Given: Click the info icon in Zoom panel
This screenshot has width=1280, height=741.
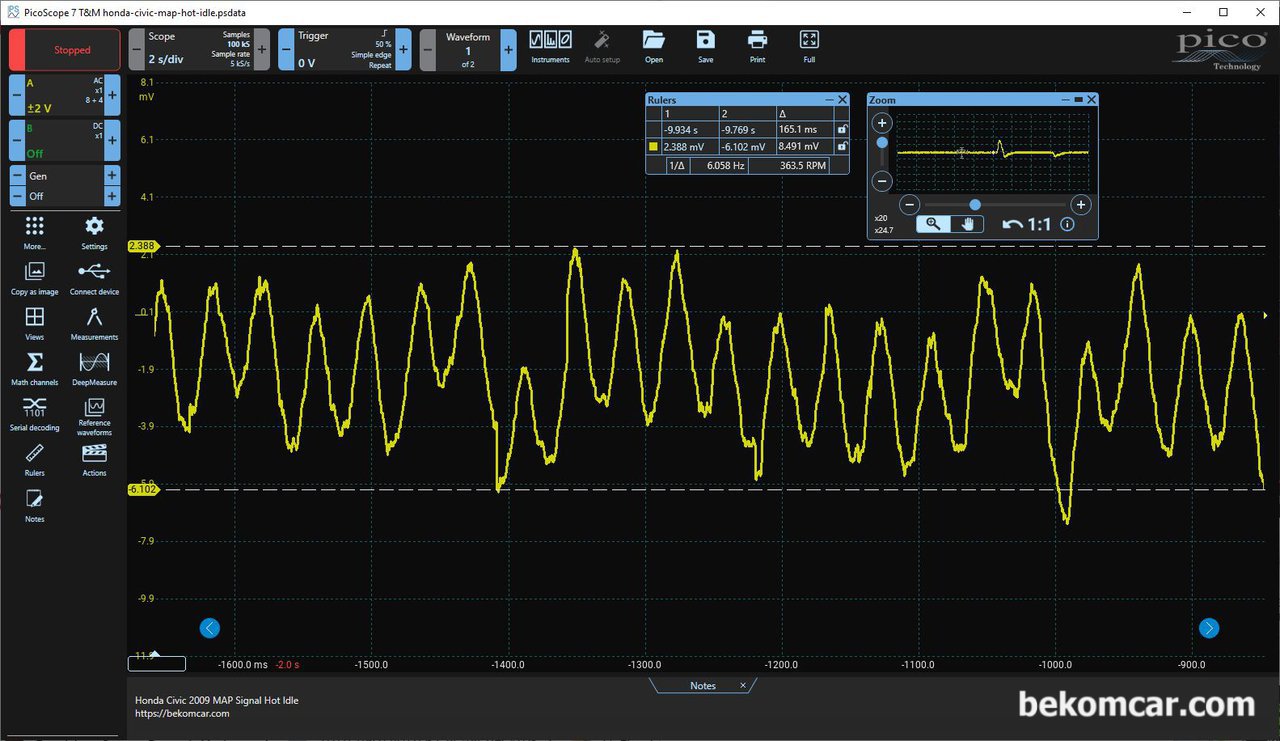Looking at the screenshot, I should 1067,225.
